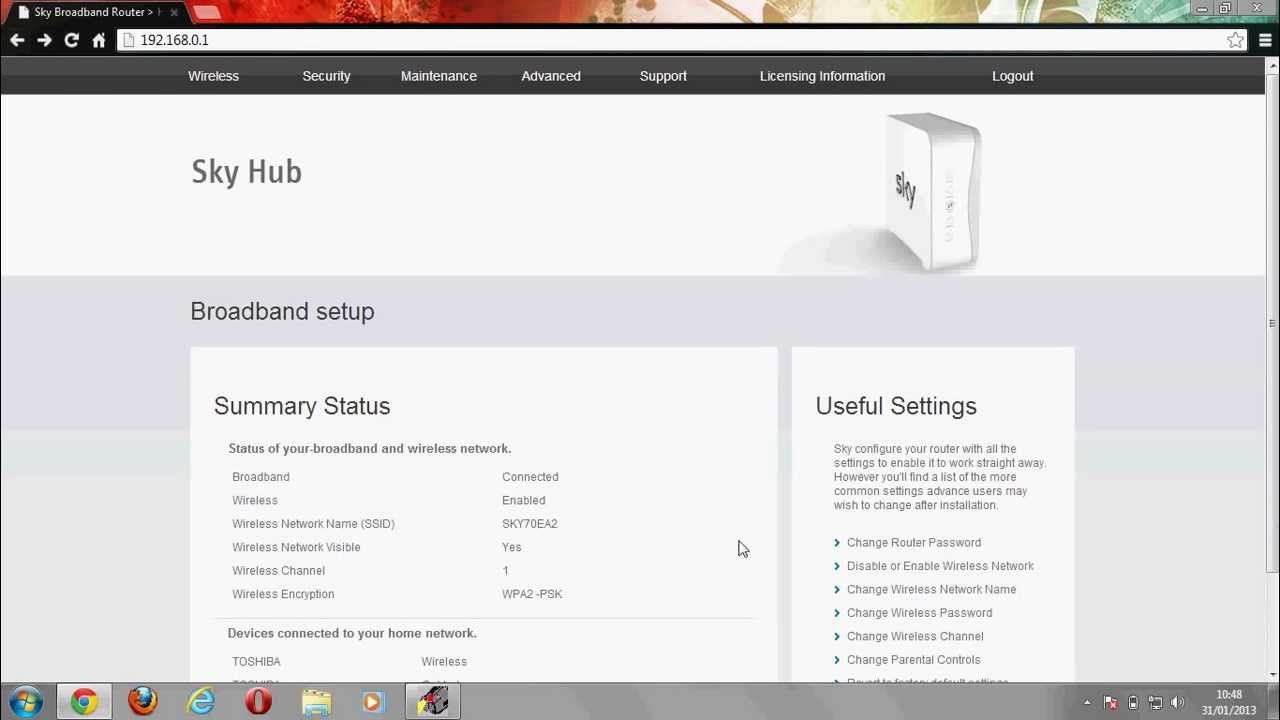Click the SSID value SKY70EA2
The width and height of the screenshot is (1280, 720).
coord(529,524)
